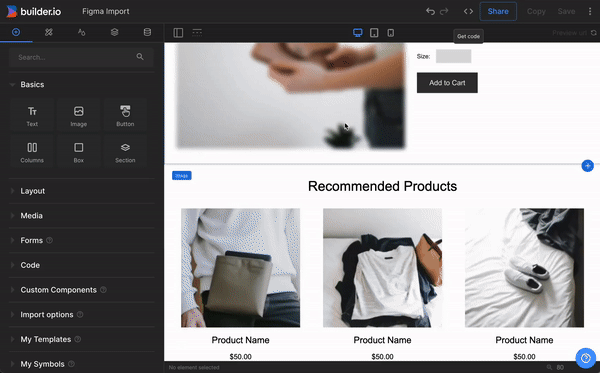This screenshot has width=600, height=373.
Task: Click the Share button
Action: 498,11
